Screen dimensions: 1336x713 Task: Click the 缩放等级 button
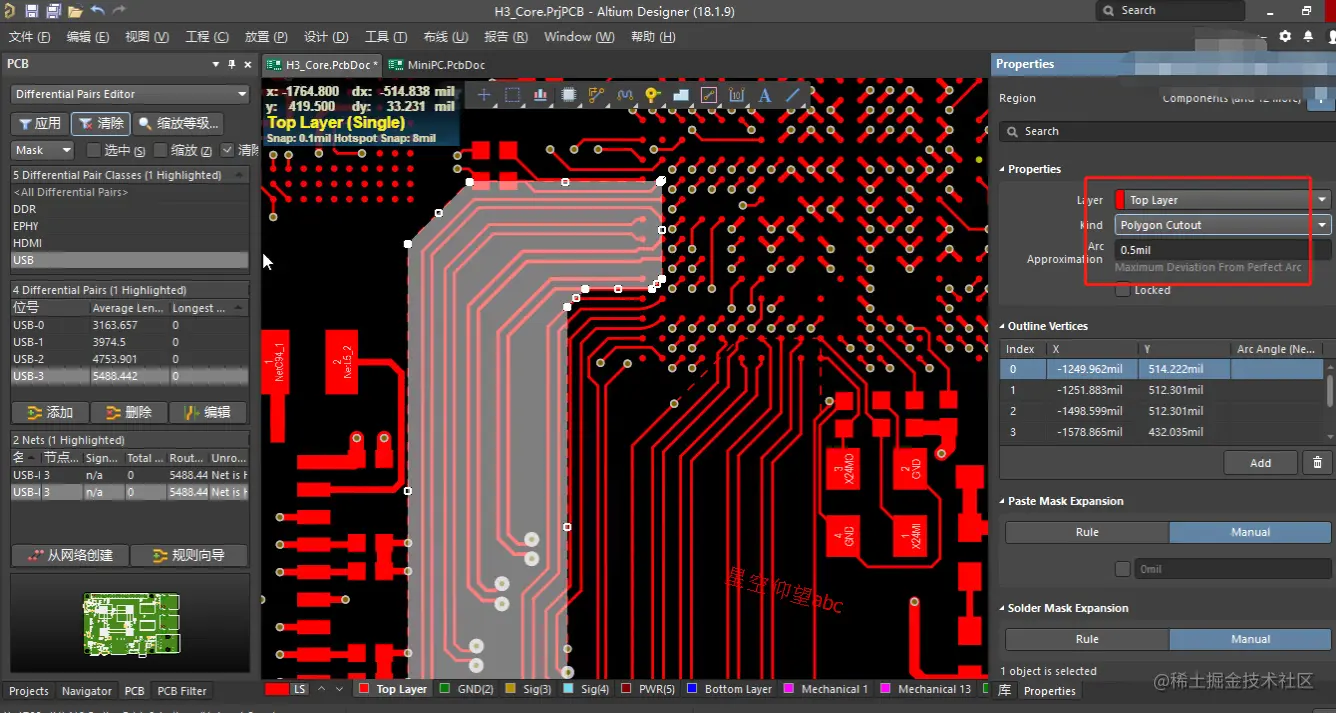tap(178, 124)
